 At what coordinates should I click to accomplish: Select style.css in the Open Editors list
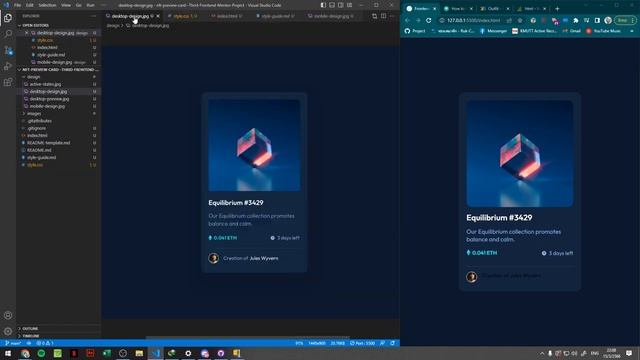coord(45,40)
